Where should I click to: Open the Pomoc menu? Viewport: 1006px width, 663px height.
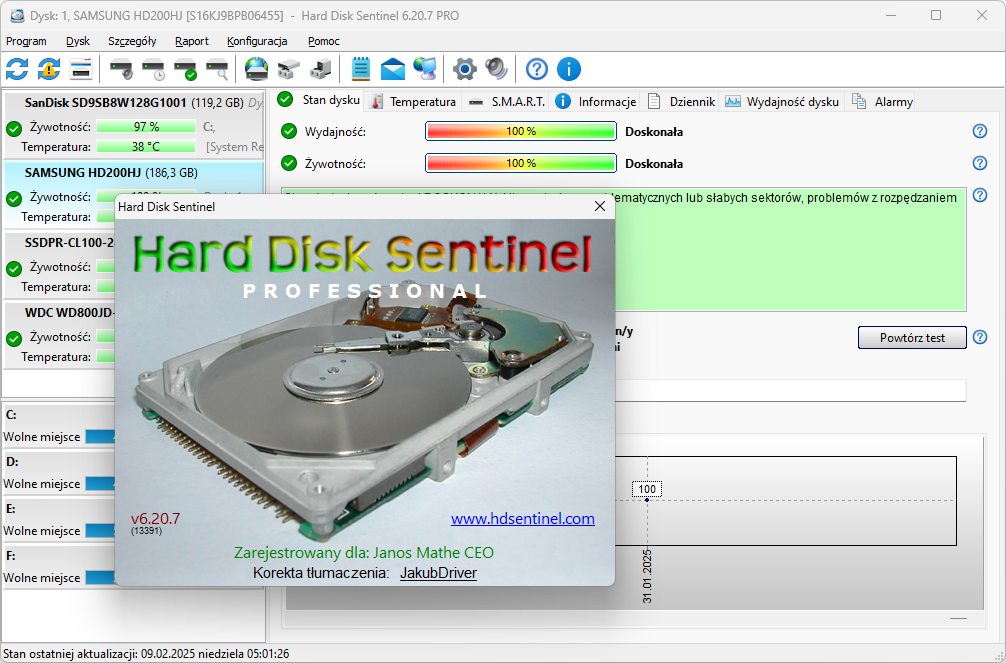pos(323,41)
